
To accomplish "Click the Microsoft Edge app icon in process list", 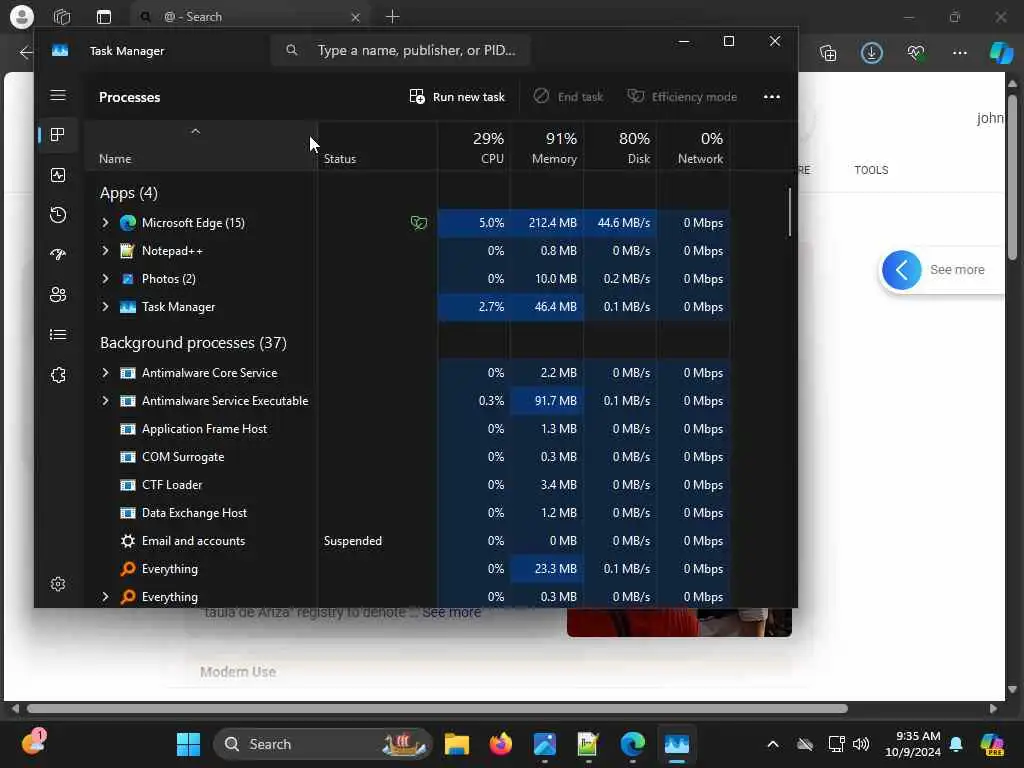I will coord(128,223).
